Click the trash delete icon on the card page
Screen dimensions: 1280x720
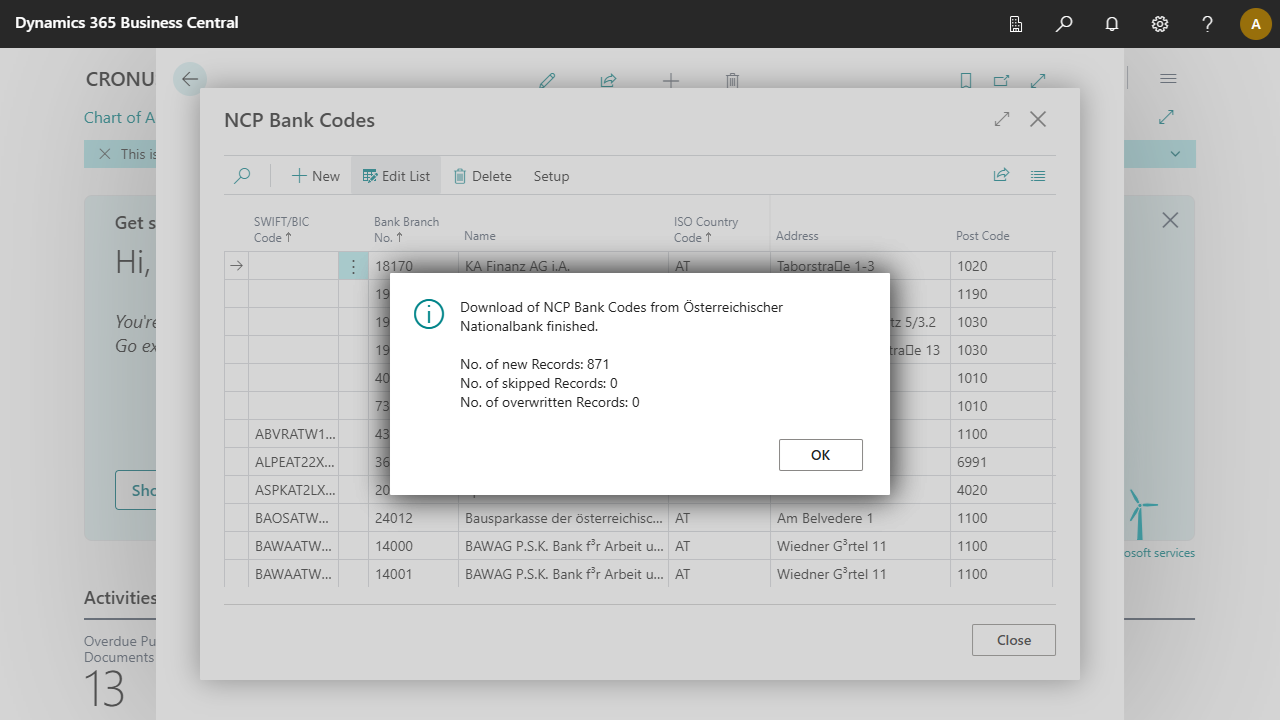tap(732, 81)
